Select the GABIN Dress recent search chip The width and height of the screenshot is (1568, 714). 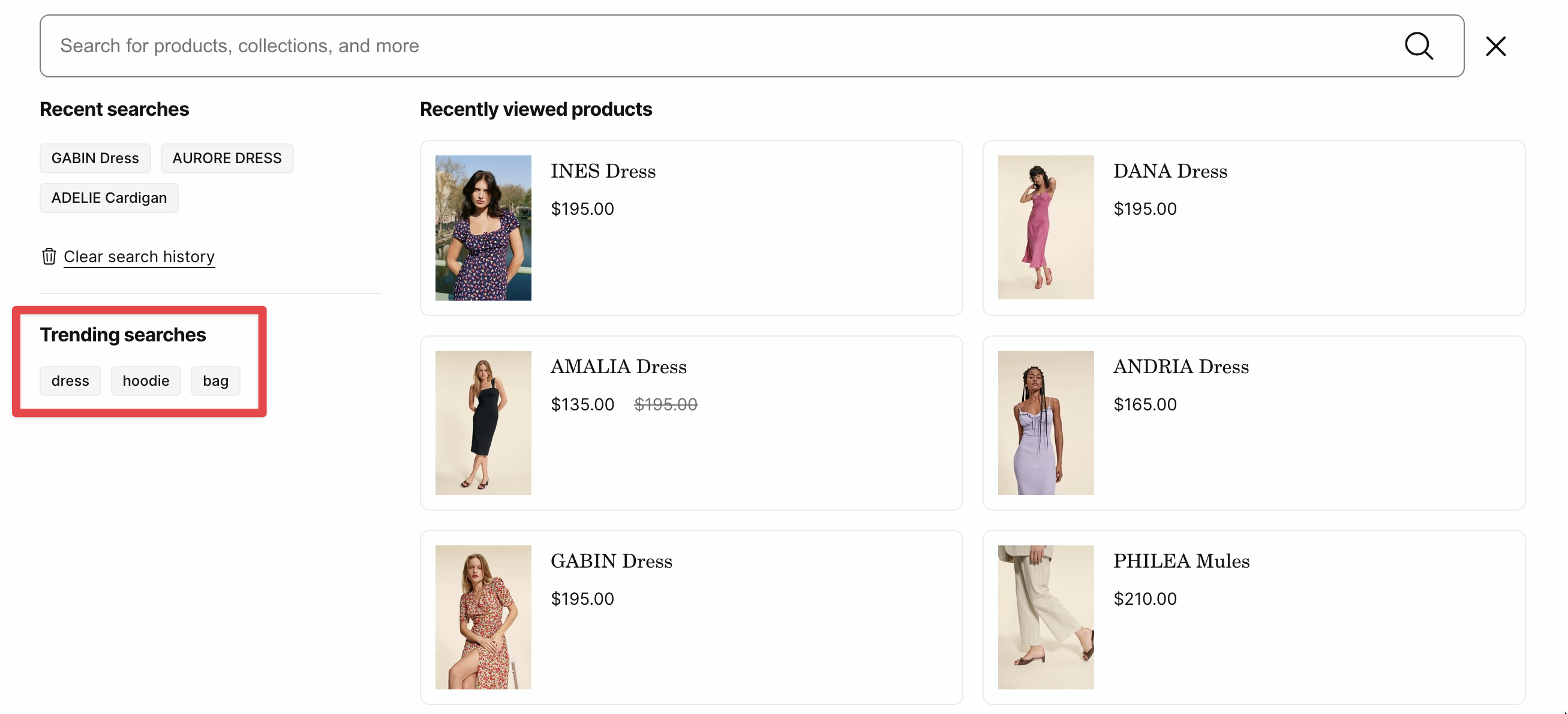pyautogui.click(x=95, y=158)
